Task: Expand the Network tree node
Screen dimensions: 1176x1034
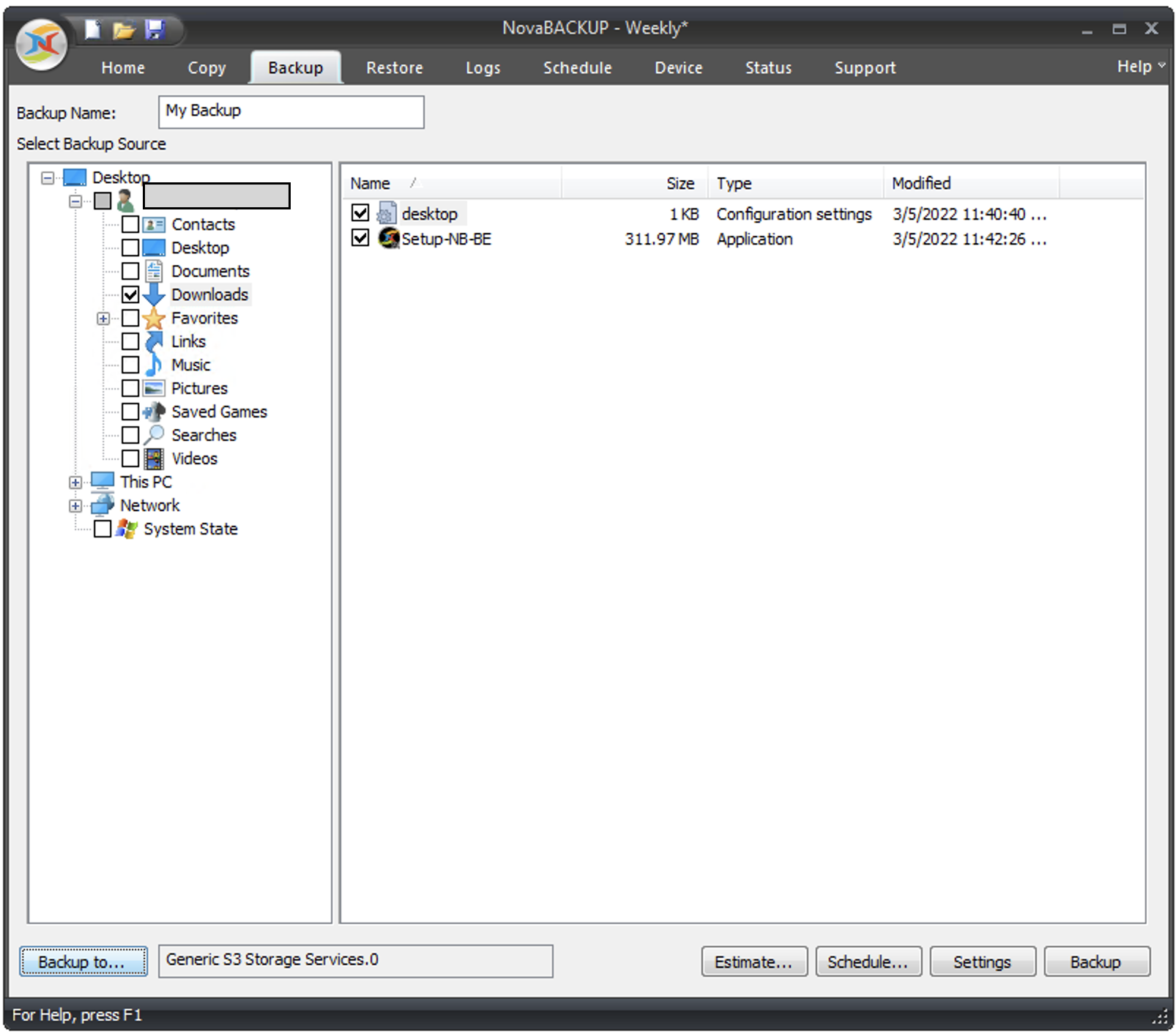Action: click(x=75, y=506)
